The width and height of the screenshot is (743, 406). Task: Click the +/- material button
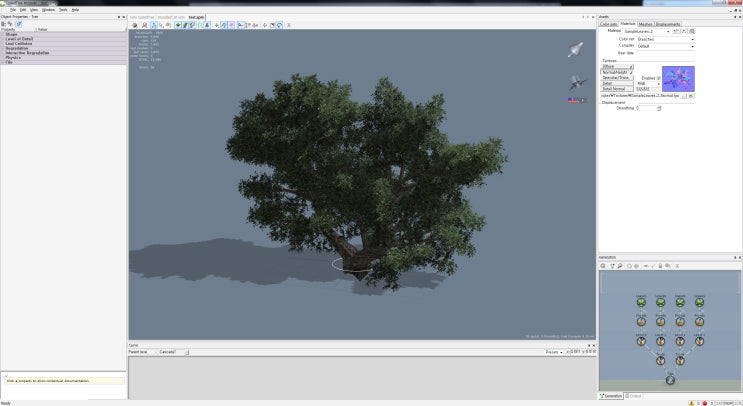click(676, 31)
